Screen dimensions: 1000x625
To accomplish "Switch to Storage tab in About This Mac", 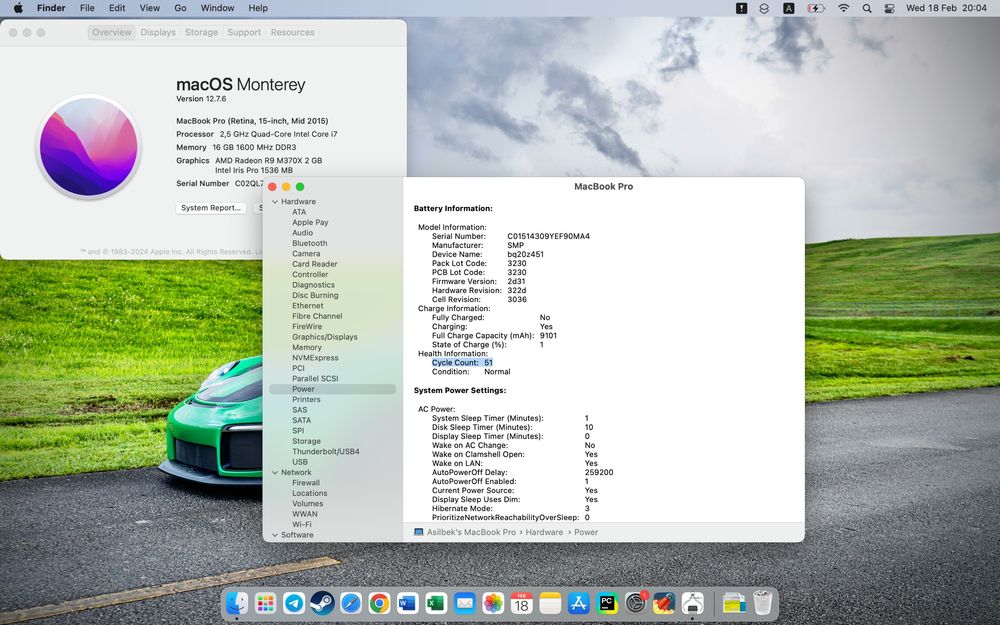I will 202,32.
